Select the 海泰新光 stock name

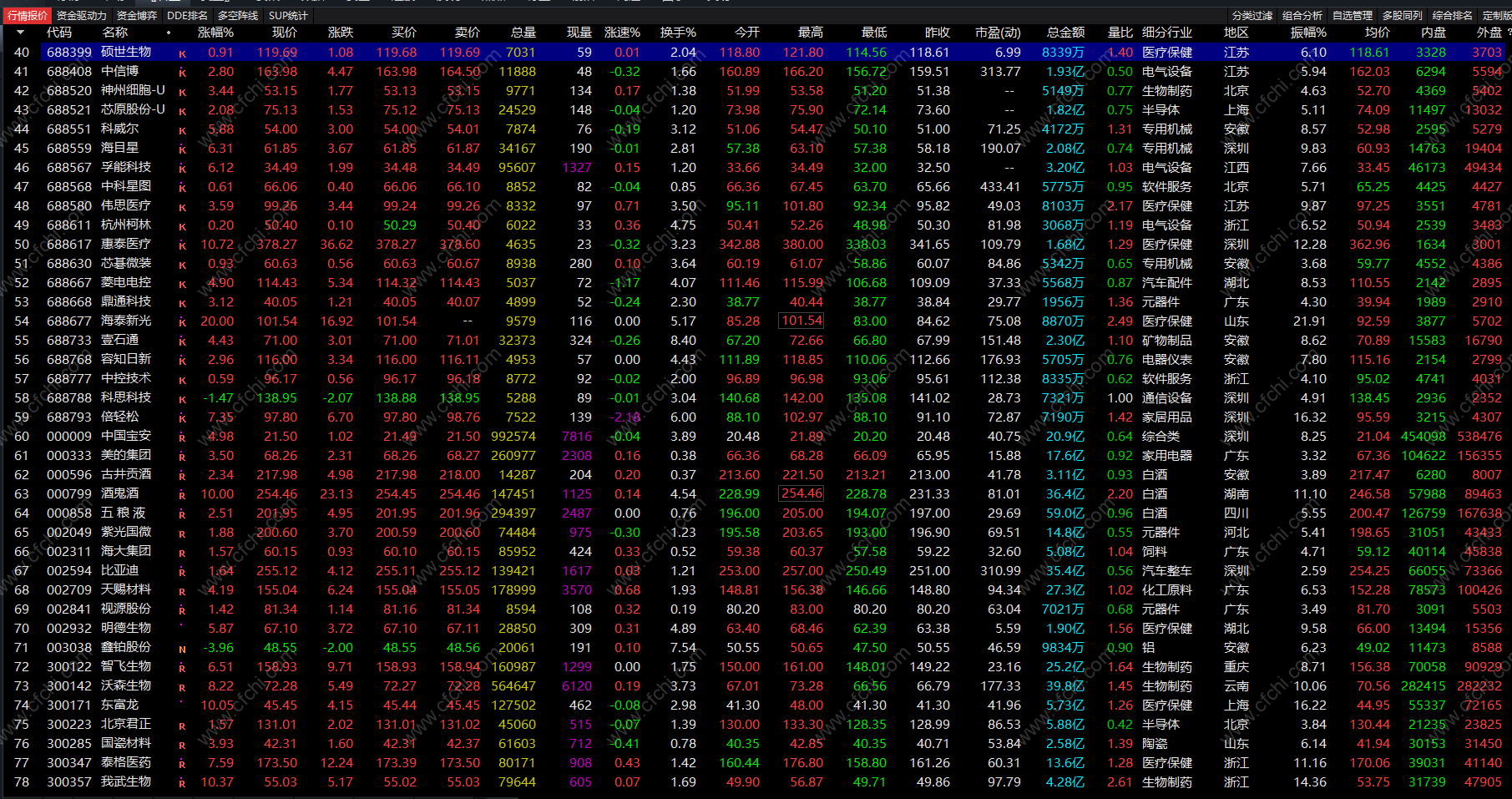[x=126, y=321]
